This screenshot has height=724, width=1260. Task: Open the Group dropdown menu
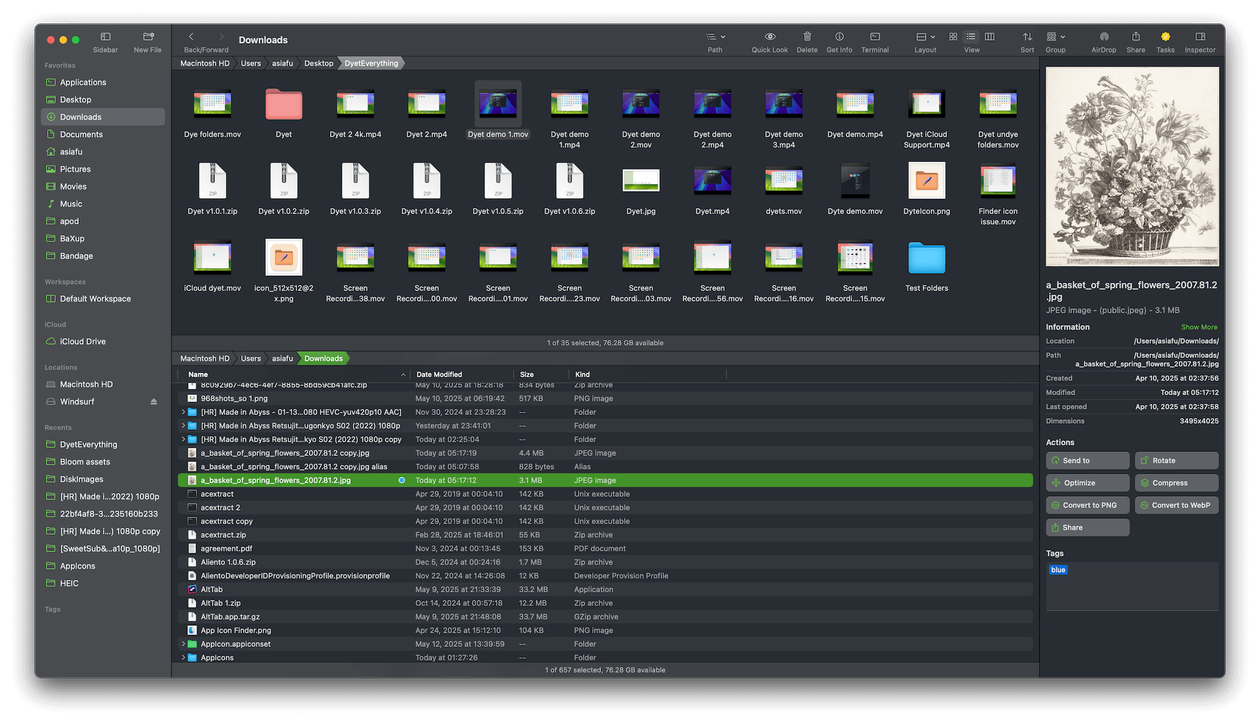(1055, 37)
